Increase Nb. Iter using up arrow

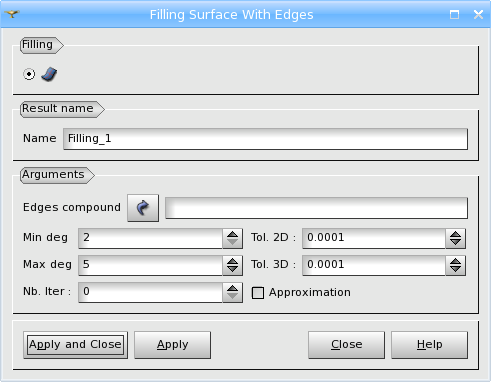tap(232, 288)
